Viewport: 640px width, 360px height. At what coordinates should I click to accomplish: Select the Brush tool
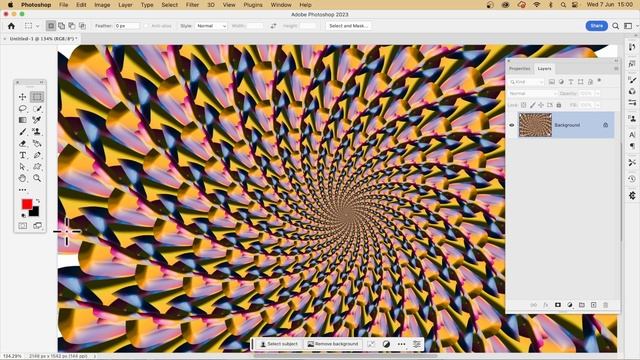pyautogui.click(x=22, y=131)
